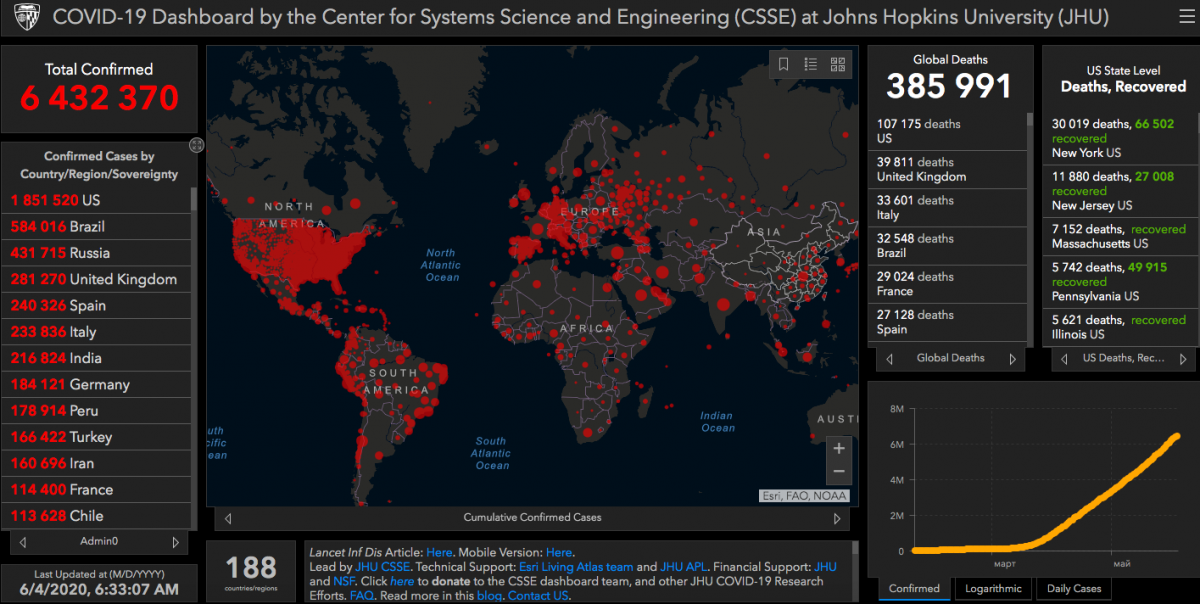
Task: Show the map legend list icon
Action: click(x=811, y=64)
